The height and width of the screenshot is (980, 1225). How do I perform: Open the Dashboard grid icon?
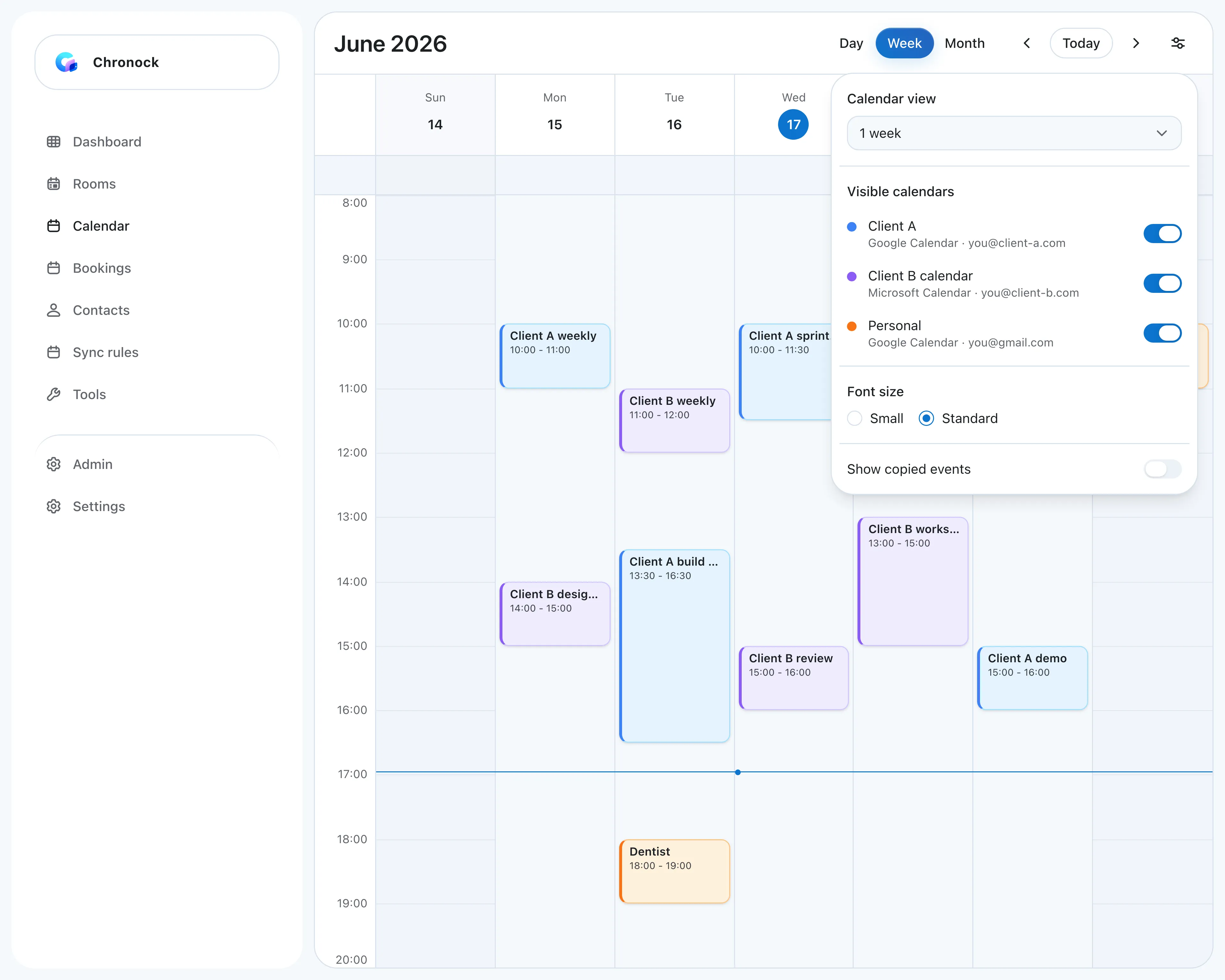53,141
